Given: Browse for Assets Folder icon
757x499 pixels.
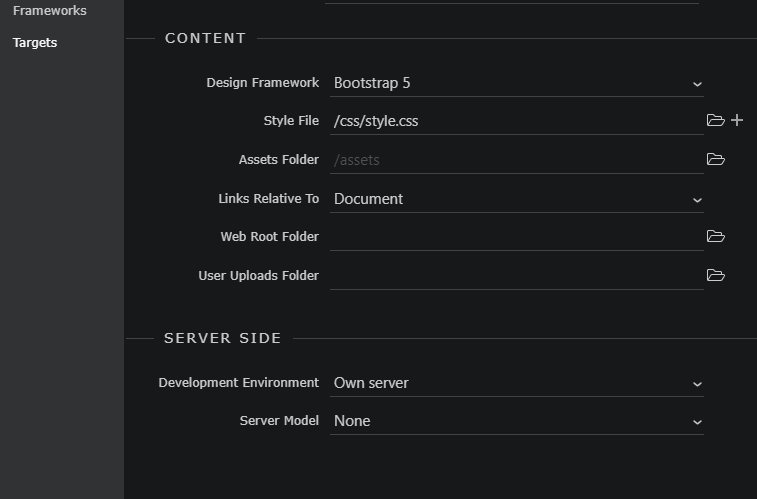Looking at the screenshot, I should pyautogui.click(x=715, y=159).
